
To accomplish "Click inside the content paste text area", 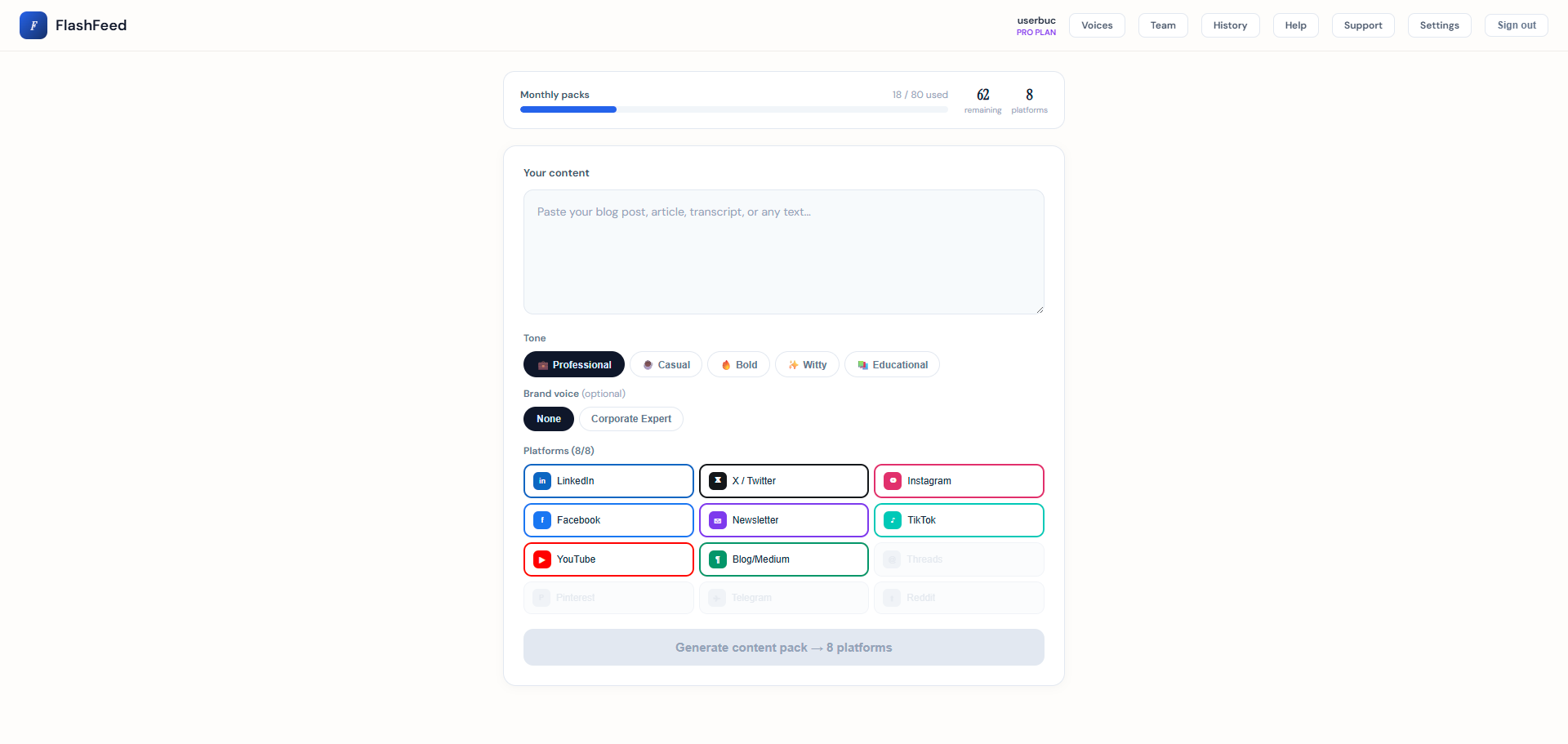I will click(x=783, y=252).
